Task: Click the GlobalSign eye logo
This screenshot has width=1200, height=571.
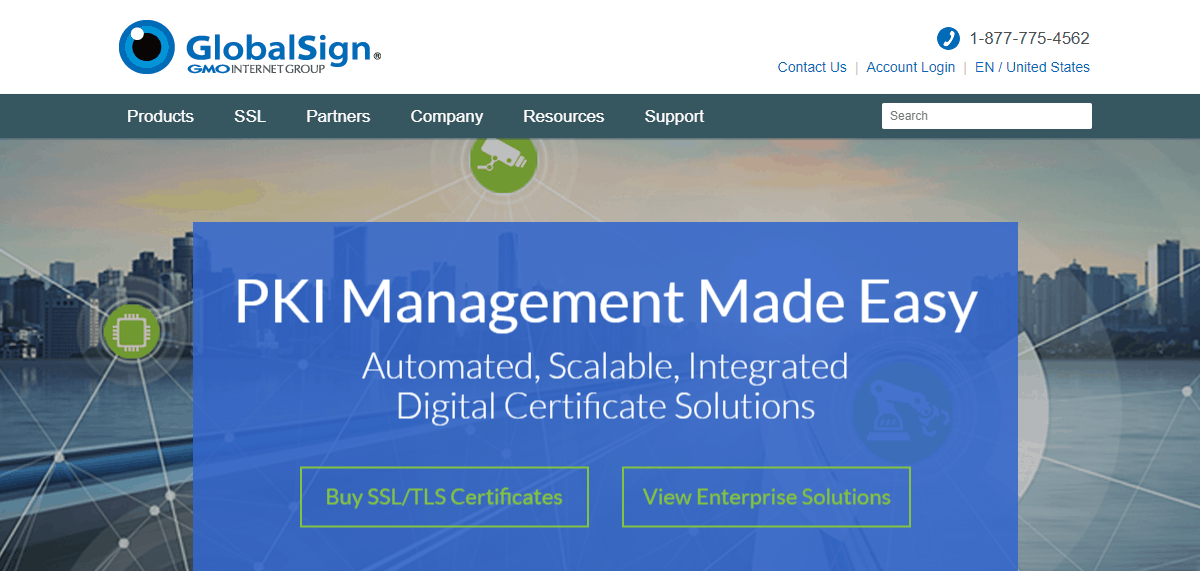Action: point(147,47)
